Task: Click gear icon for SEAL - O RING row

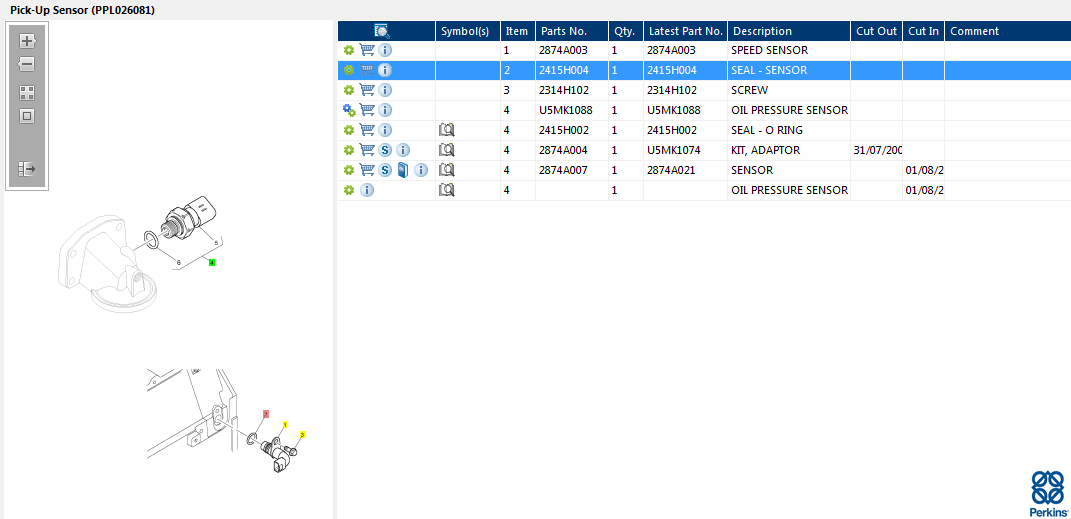Action: (348, 130)
